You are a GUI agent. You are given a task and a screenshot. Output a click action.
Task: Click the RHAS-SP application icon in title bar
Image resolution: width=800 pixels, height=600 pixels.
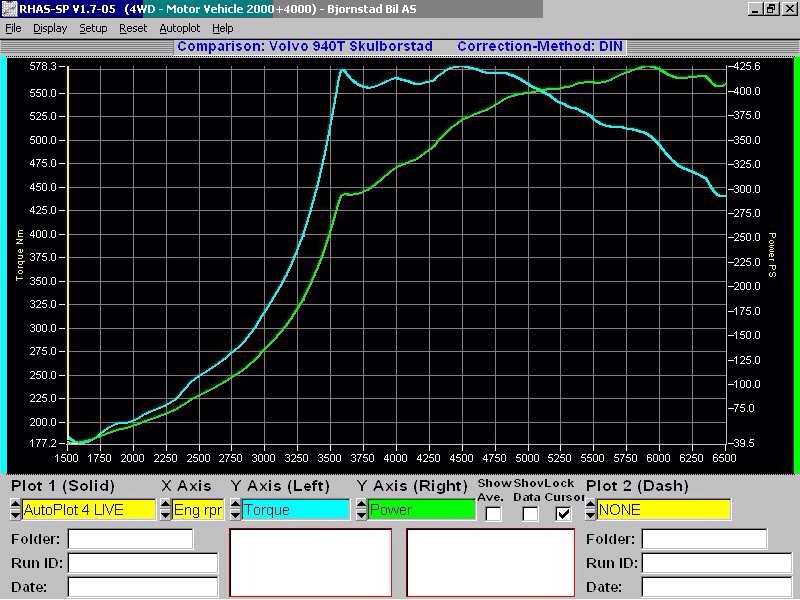point(9,9)
